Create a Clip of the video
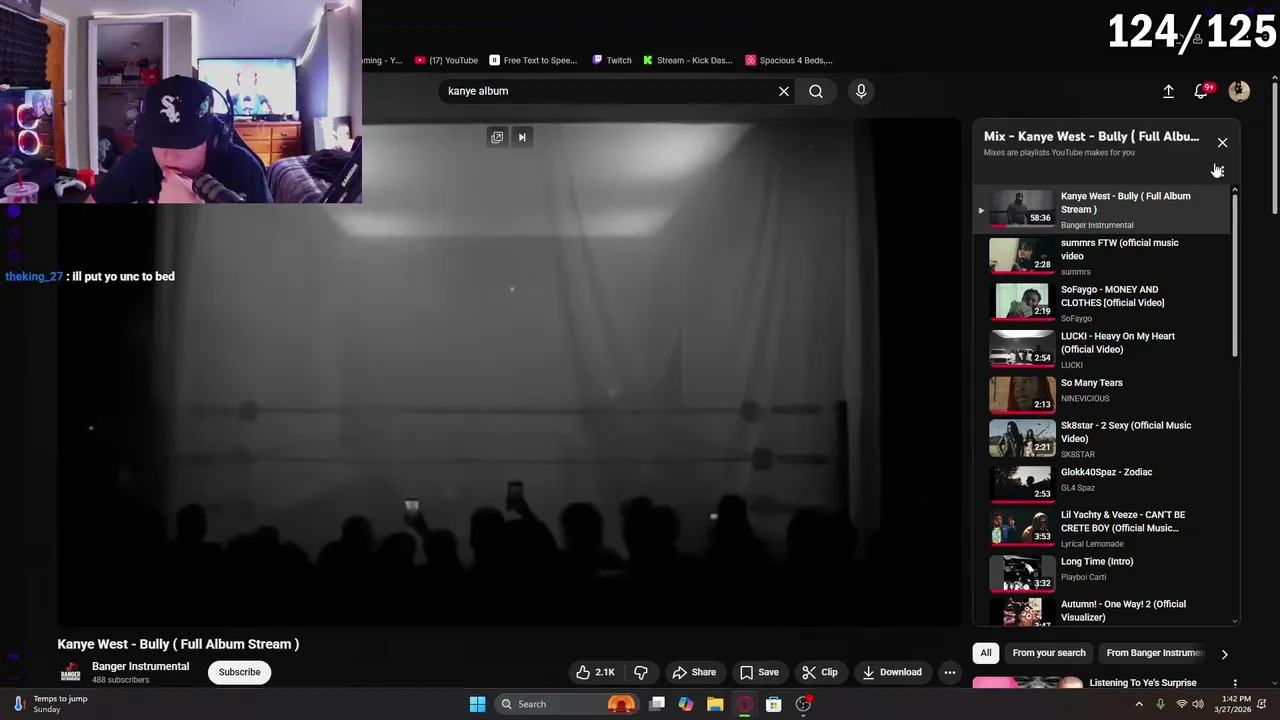 point(820,672)
